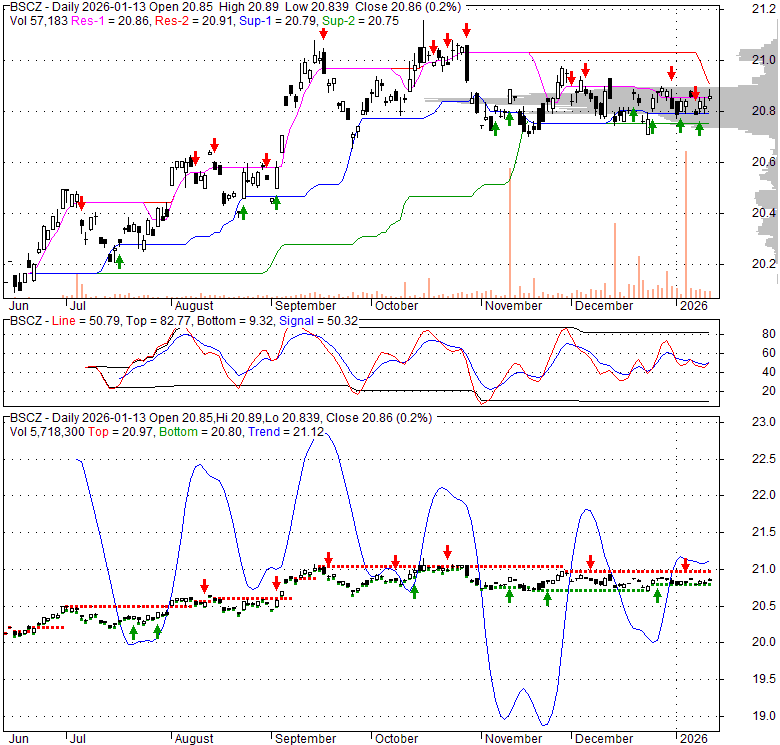Click the Sup-1 = 20.79 legend label

[278, 21]
